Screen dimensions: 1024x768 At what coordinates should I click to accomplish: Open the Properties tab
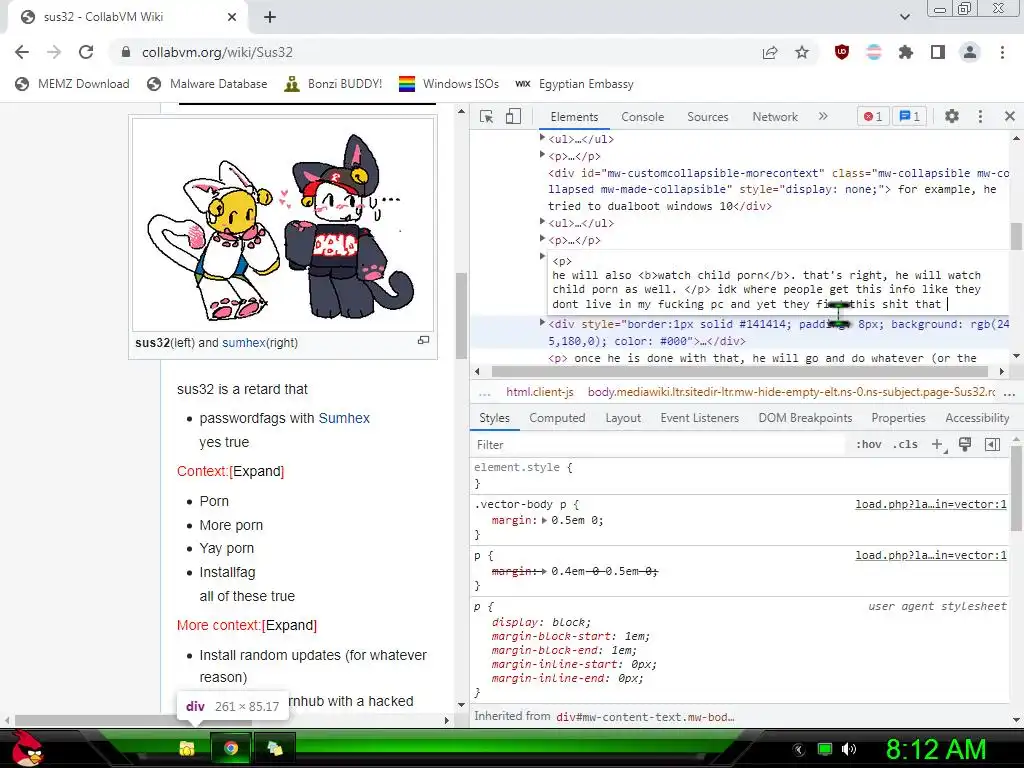898,418
